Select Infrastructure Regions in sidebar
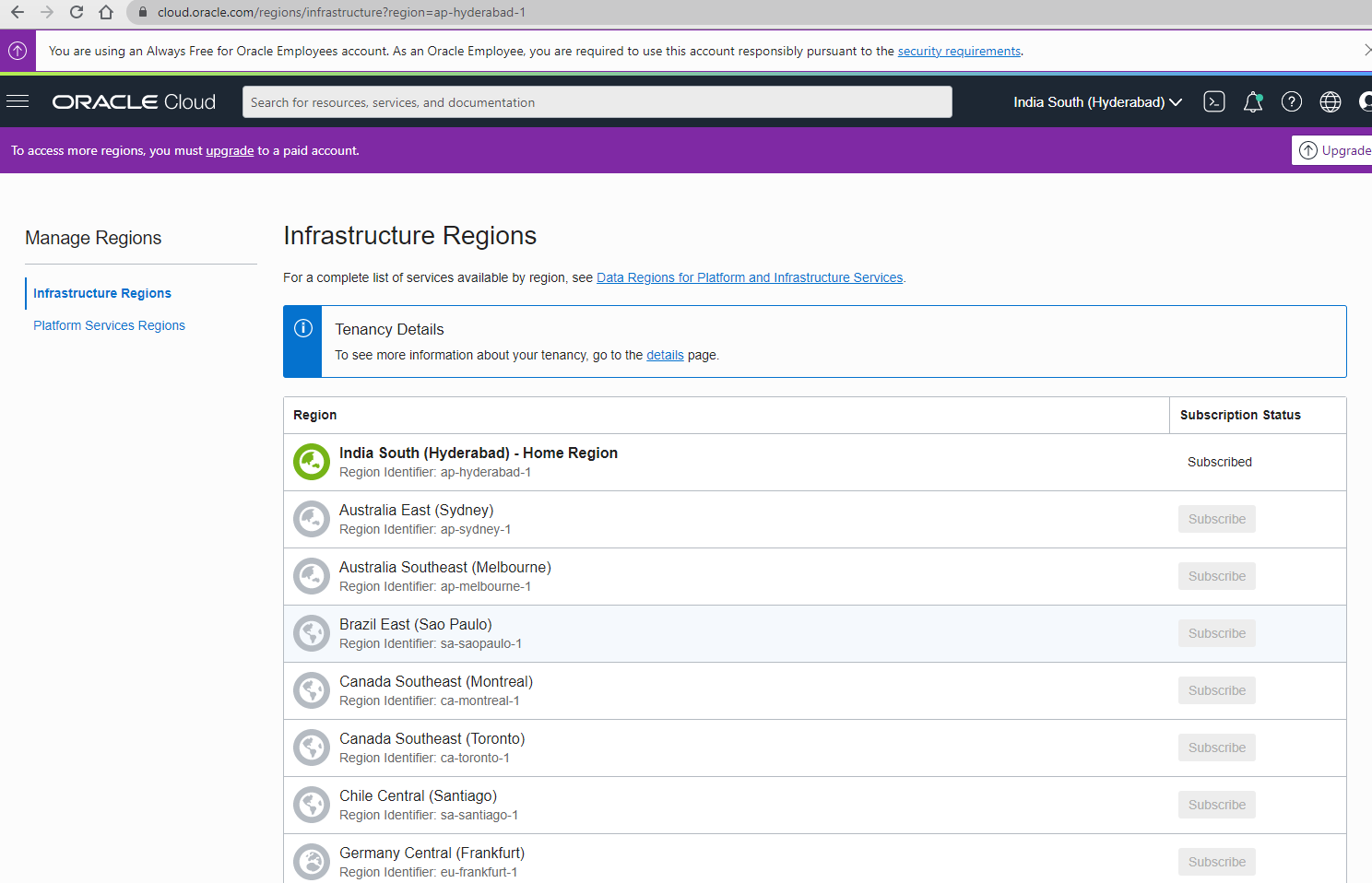The width and height of the screenshot is (1372, 883). (x=102, y=293)
